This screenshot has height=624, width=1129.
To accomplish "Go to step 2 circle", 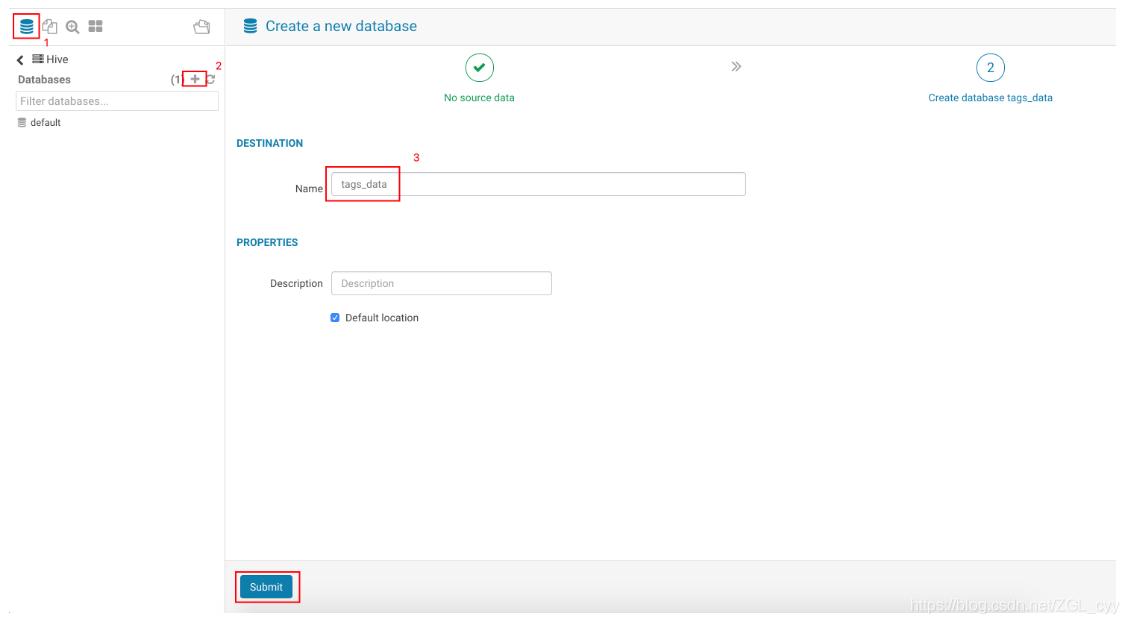I will pos(990,68).
